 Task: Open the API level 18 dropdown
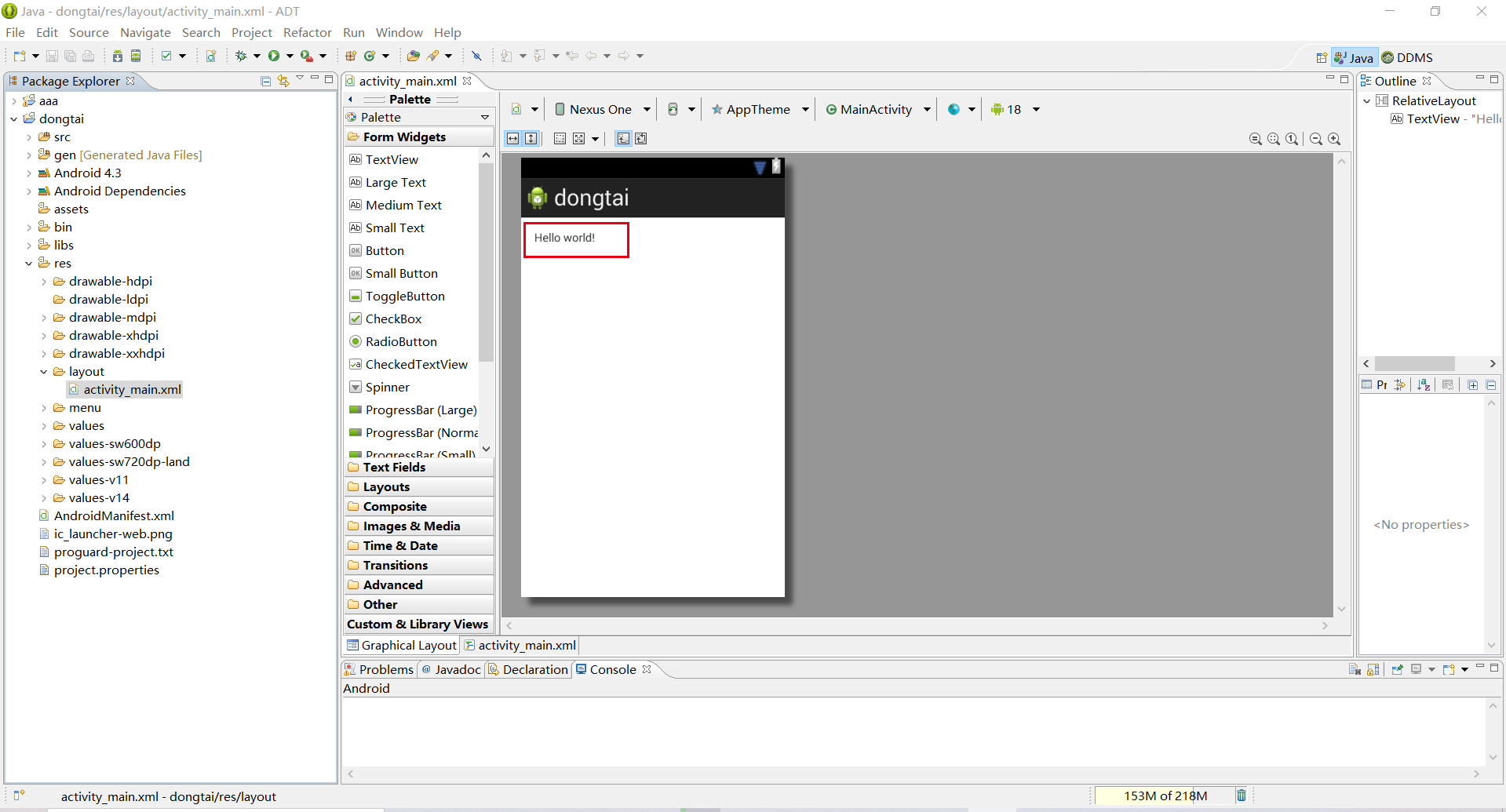tap(1015, 109)
